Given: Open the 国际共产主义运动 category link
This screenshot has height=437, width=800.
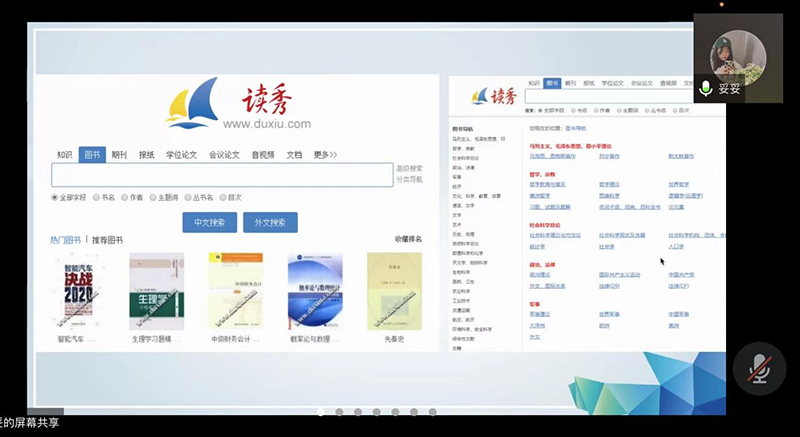Looking at the screenshot, I should click(x=619, y=274).
